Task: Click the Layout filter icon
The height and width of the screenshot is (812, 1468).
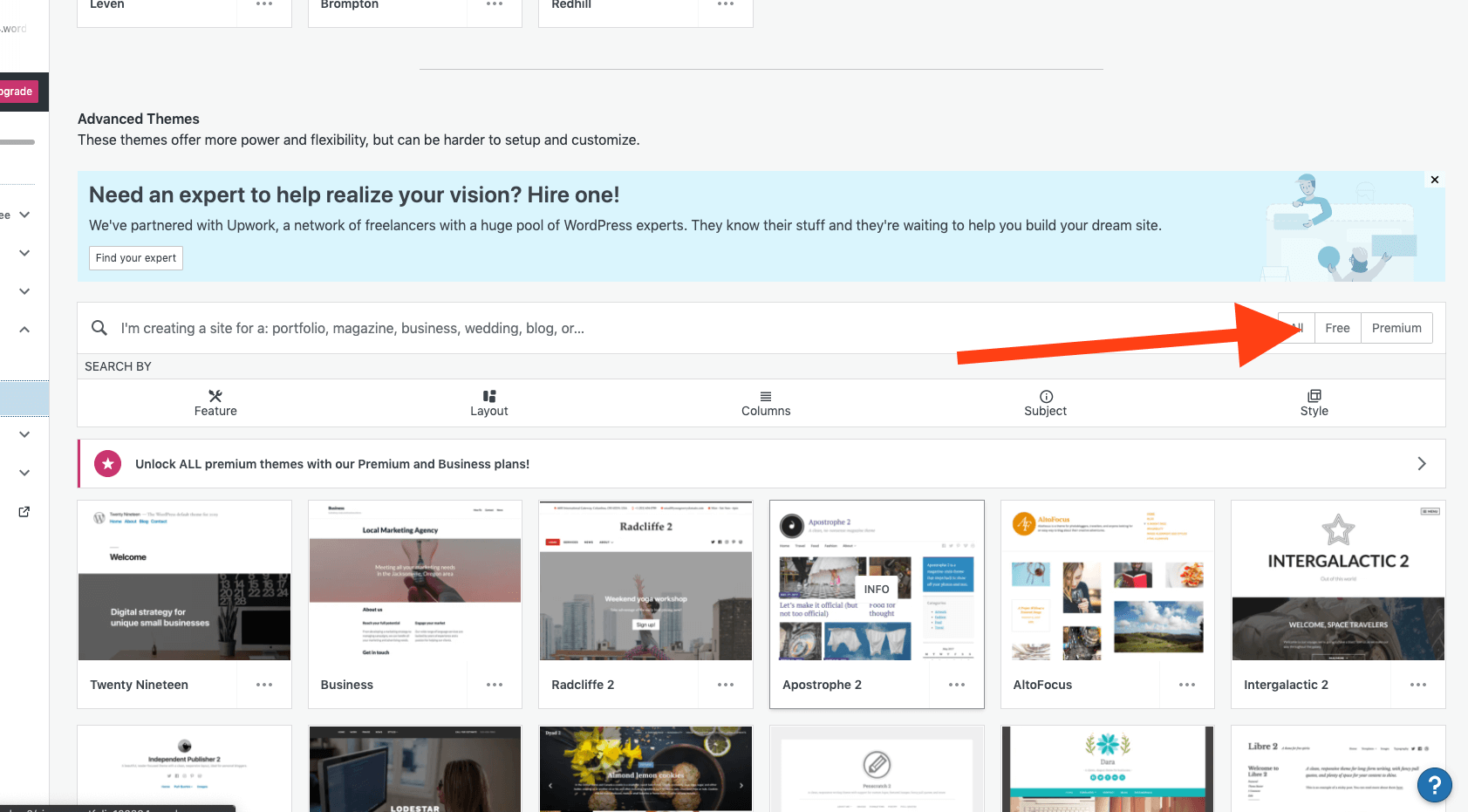Action: click(x=489, y=396)
